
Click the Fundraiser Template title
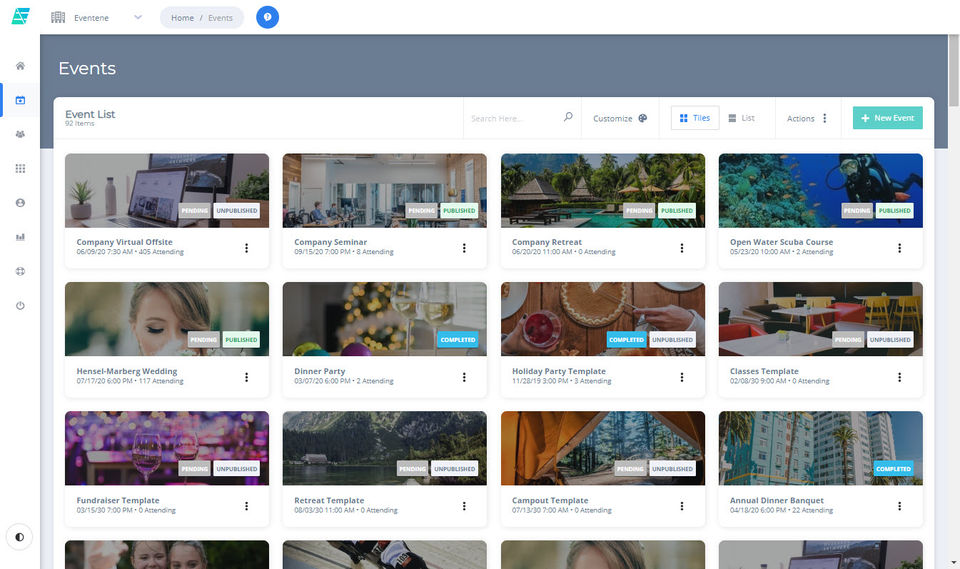pyautogui.click(x=118, y=500)
